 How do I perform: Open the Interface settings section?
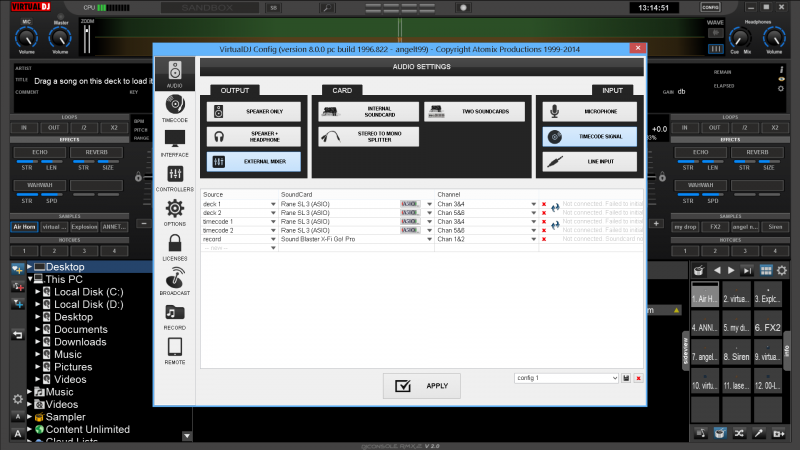(175, 141)
